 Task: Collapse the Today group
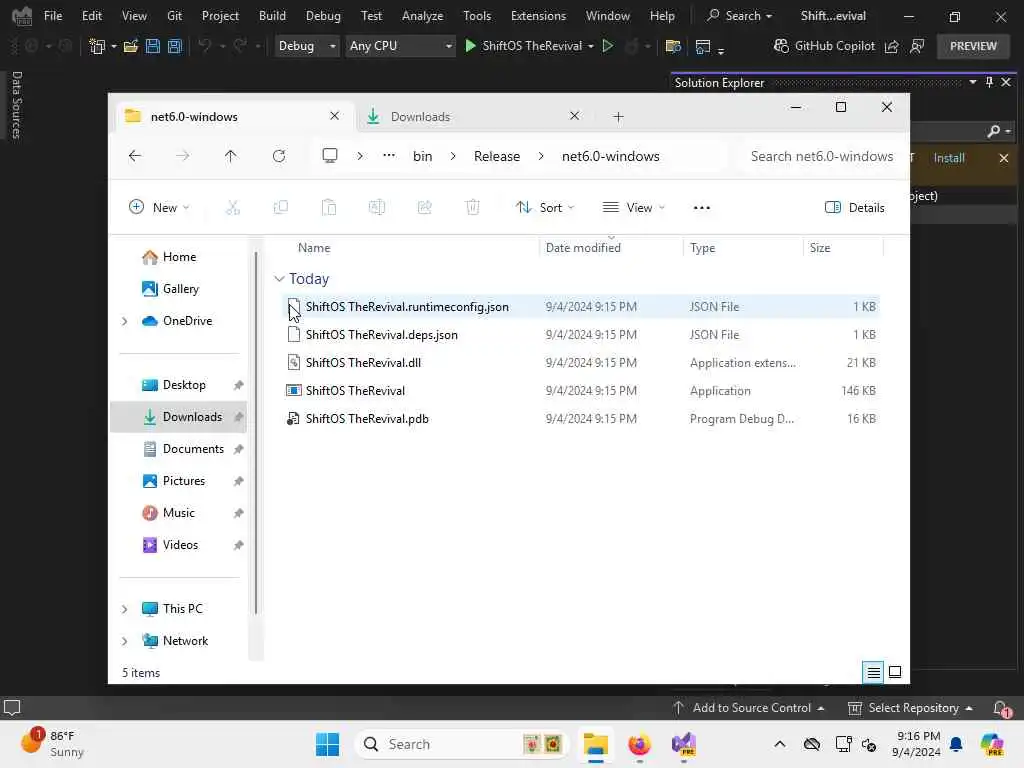pyautogui.click(x=280, y=279)
